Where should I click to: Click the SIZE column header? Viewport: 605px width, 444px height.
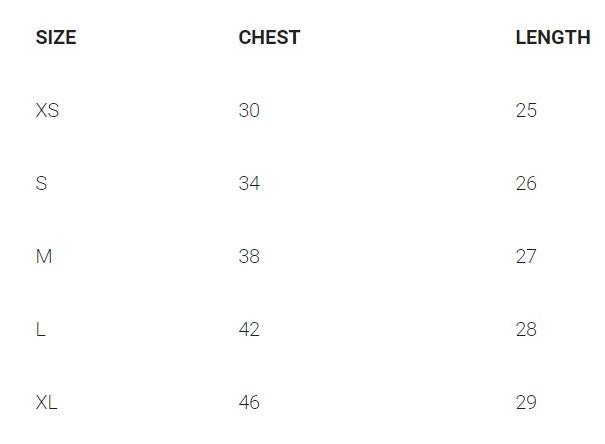click(x=56, y=38)
